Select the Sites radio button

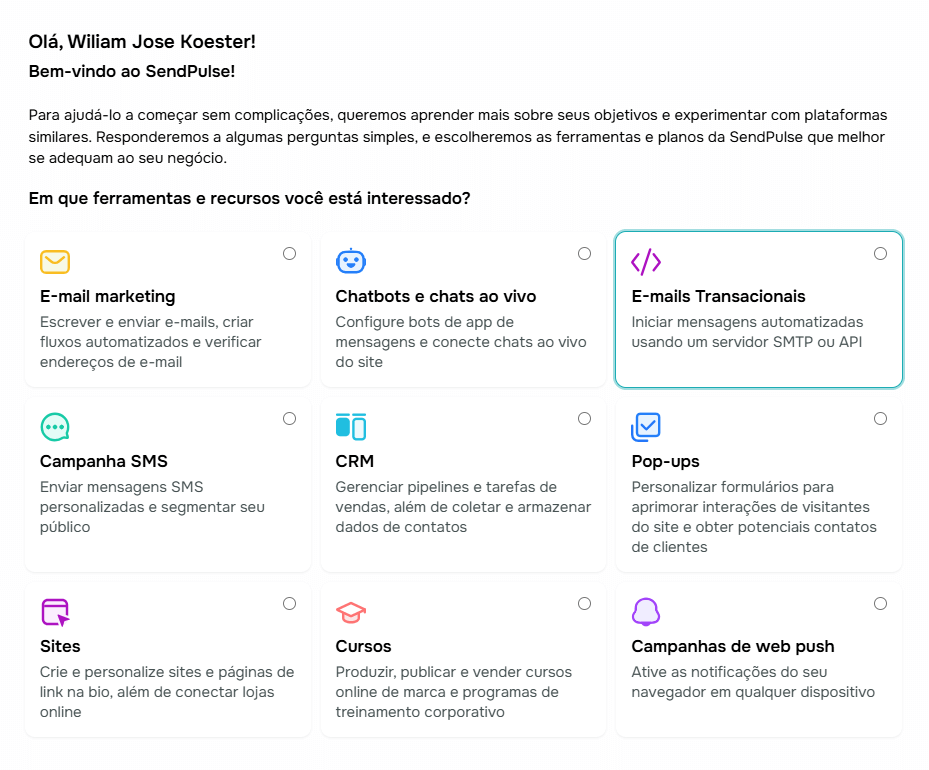[289, 604]
